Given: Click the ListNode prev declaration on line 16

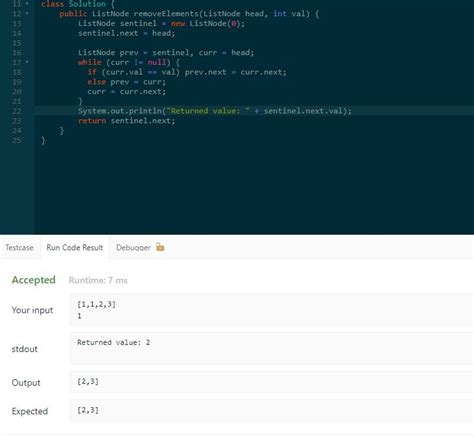Looking at the screenshot, I should point(166,53).
